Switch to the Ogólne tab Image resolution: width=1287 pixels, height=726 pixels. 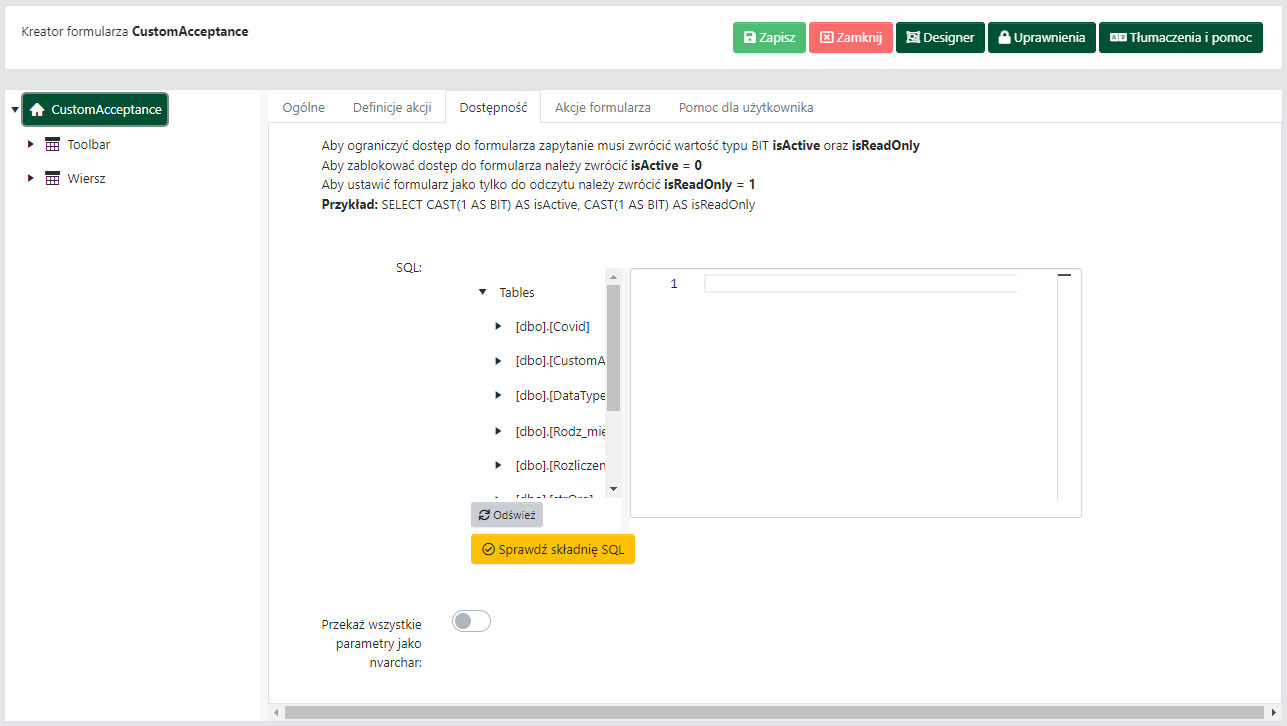pos(303,107)
